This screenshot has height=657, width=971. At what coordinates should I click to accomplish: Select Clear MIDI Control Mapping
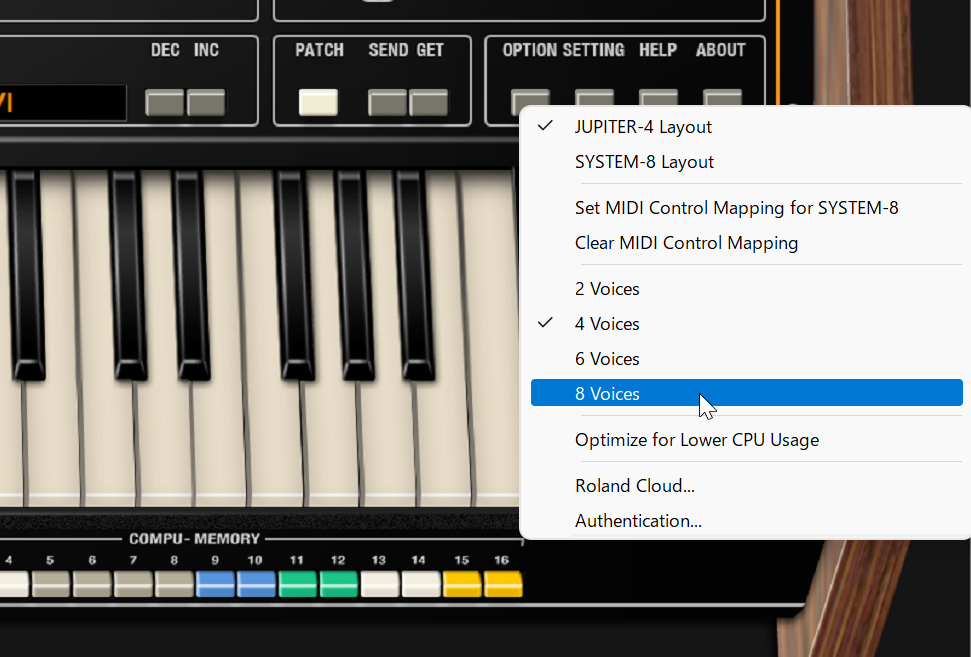click(x=746, y=243)
